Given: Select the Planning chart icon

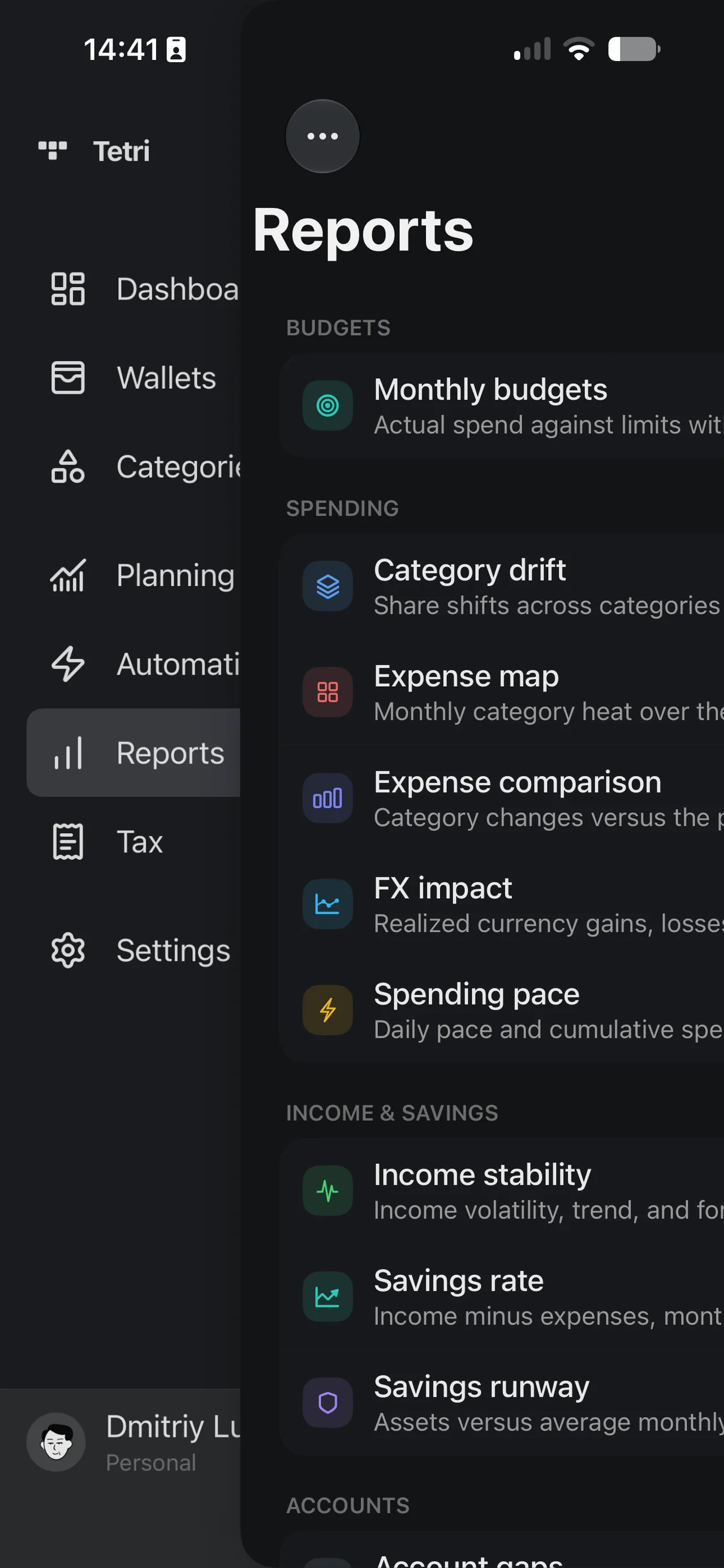Looking at the screenshot, I should click(x=67, y=575).
